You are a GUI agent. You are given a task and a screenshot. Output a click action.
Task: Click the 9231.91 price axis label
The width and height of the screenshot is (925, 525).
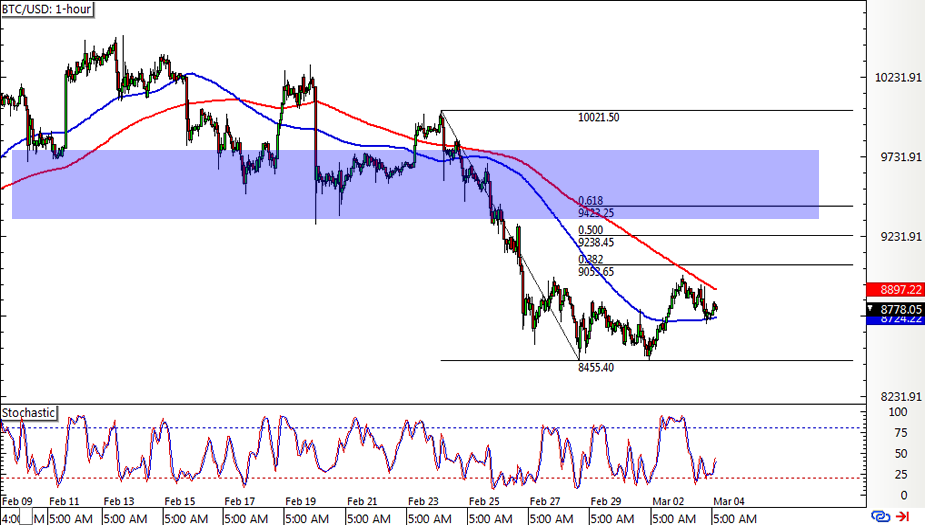click(901, 237)
